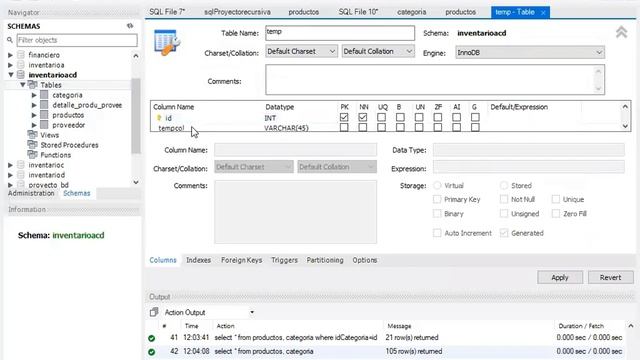Click the table Comments text area
The width and height of the screenshot is (640, 360).
(x=435, y=80)
